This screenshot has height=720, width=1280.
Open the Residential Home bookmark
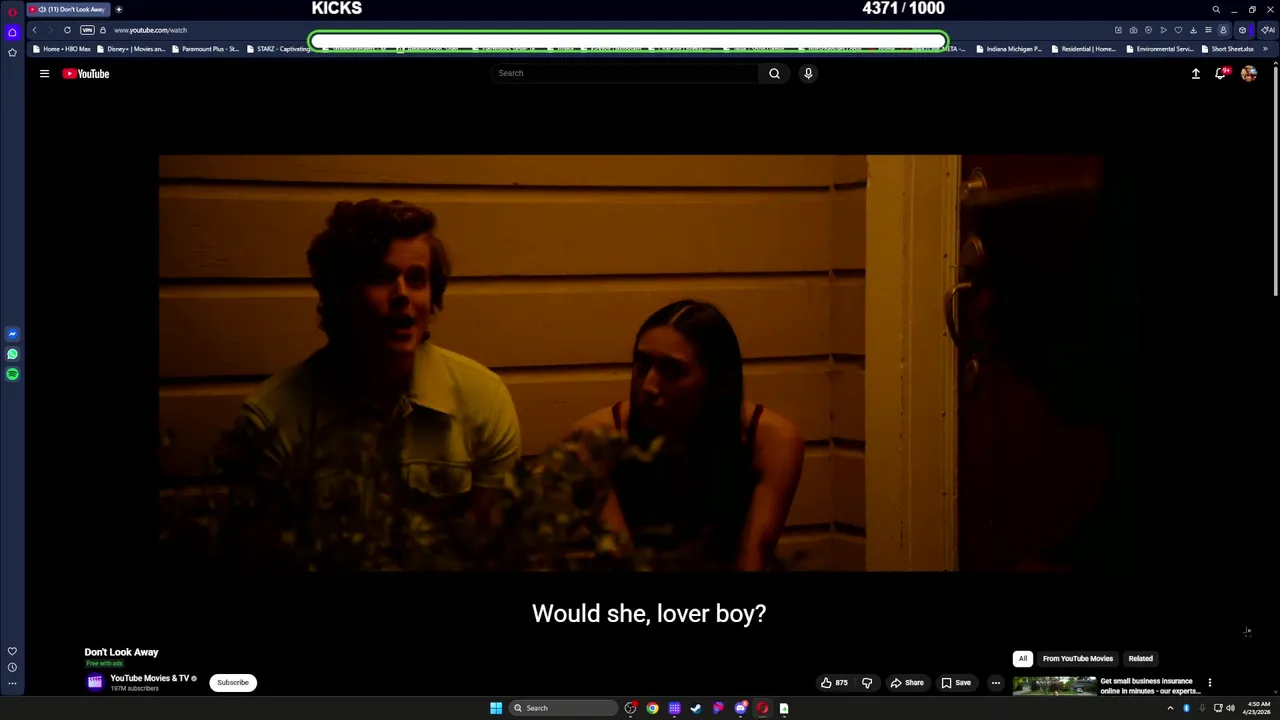(x=1083, y=49)
